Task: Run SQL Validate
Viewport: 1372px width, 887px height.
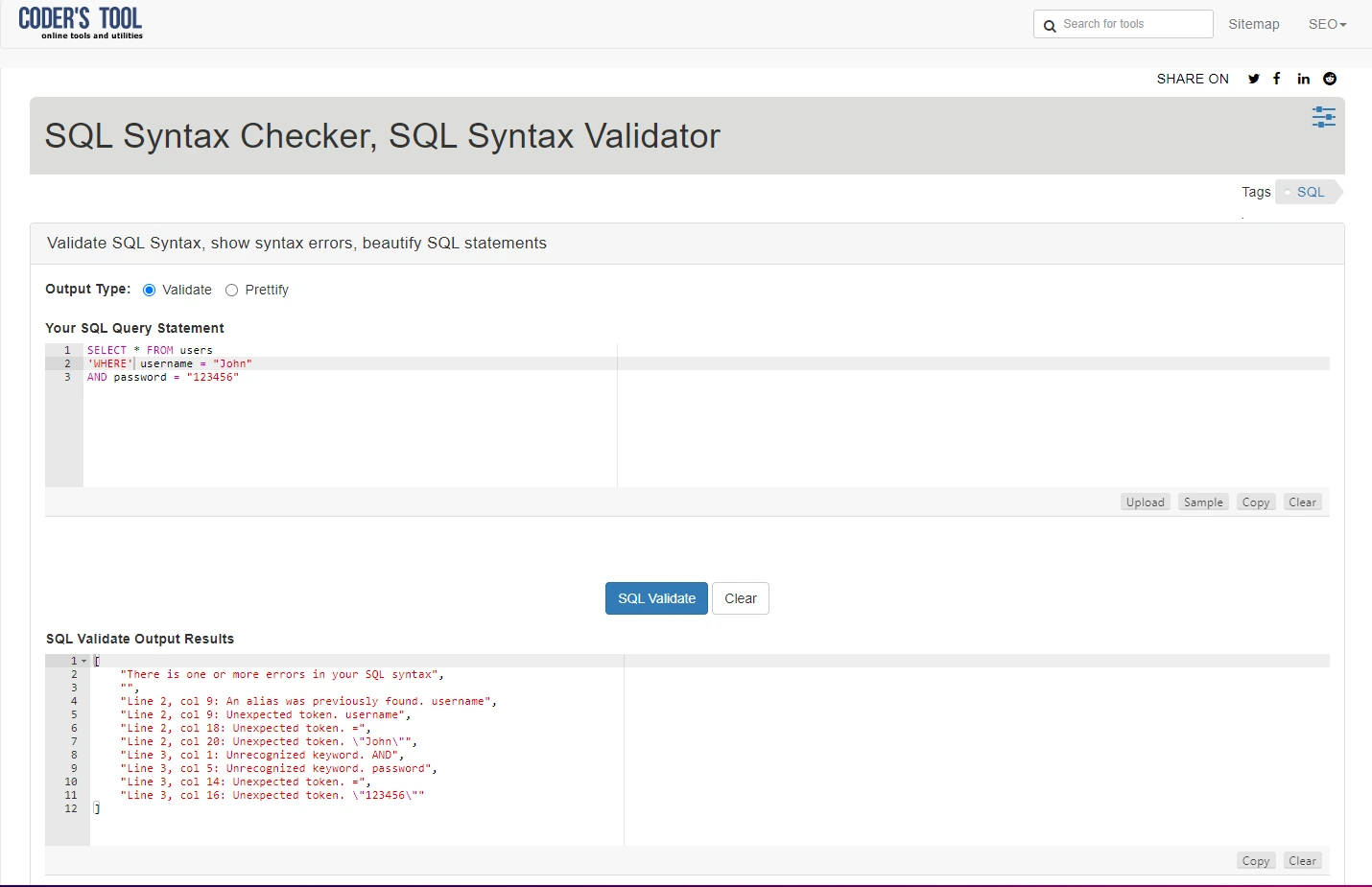Action: [656, 598]
